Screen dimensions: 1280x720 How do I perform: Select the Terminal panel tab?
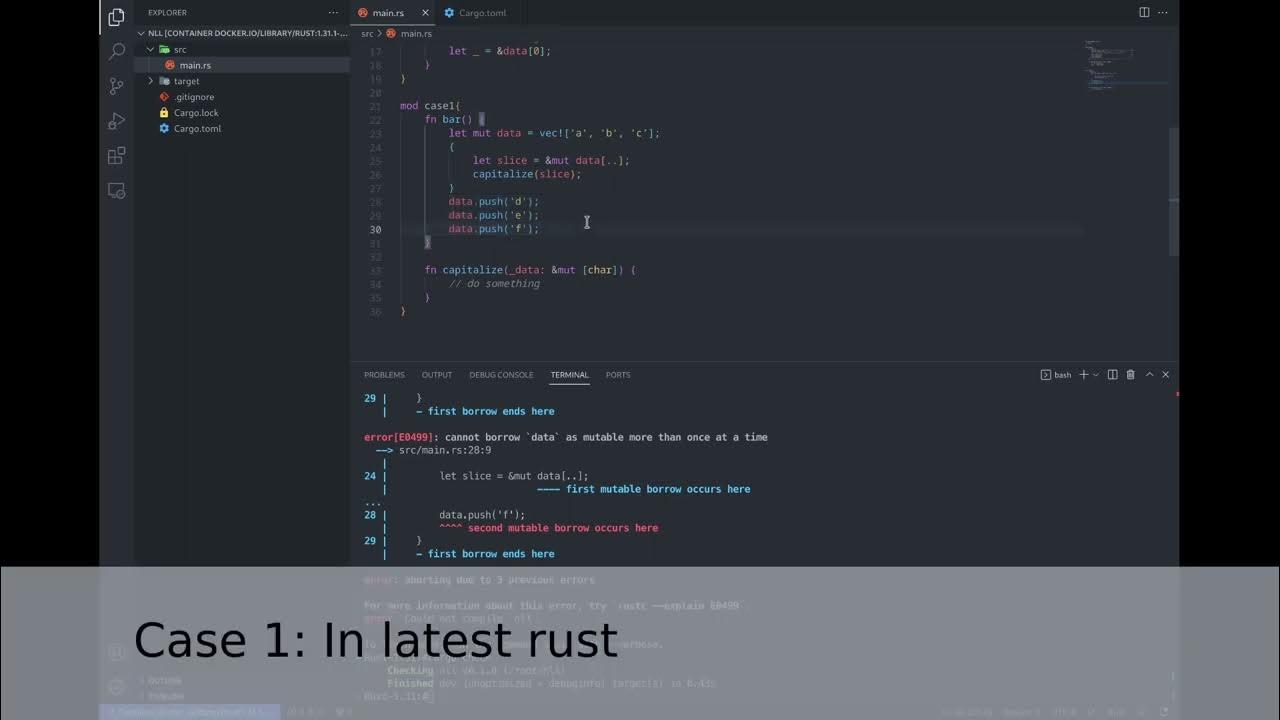coord(569,375)
